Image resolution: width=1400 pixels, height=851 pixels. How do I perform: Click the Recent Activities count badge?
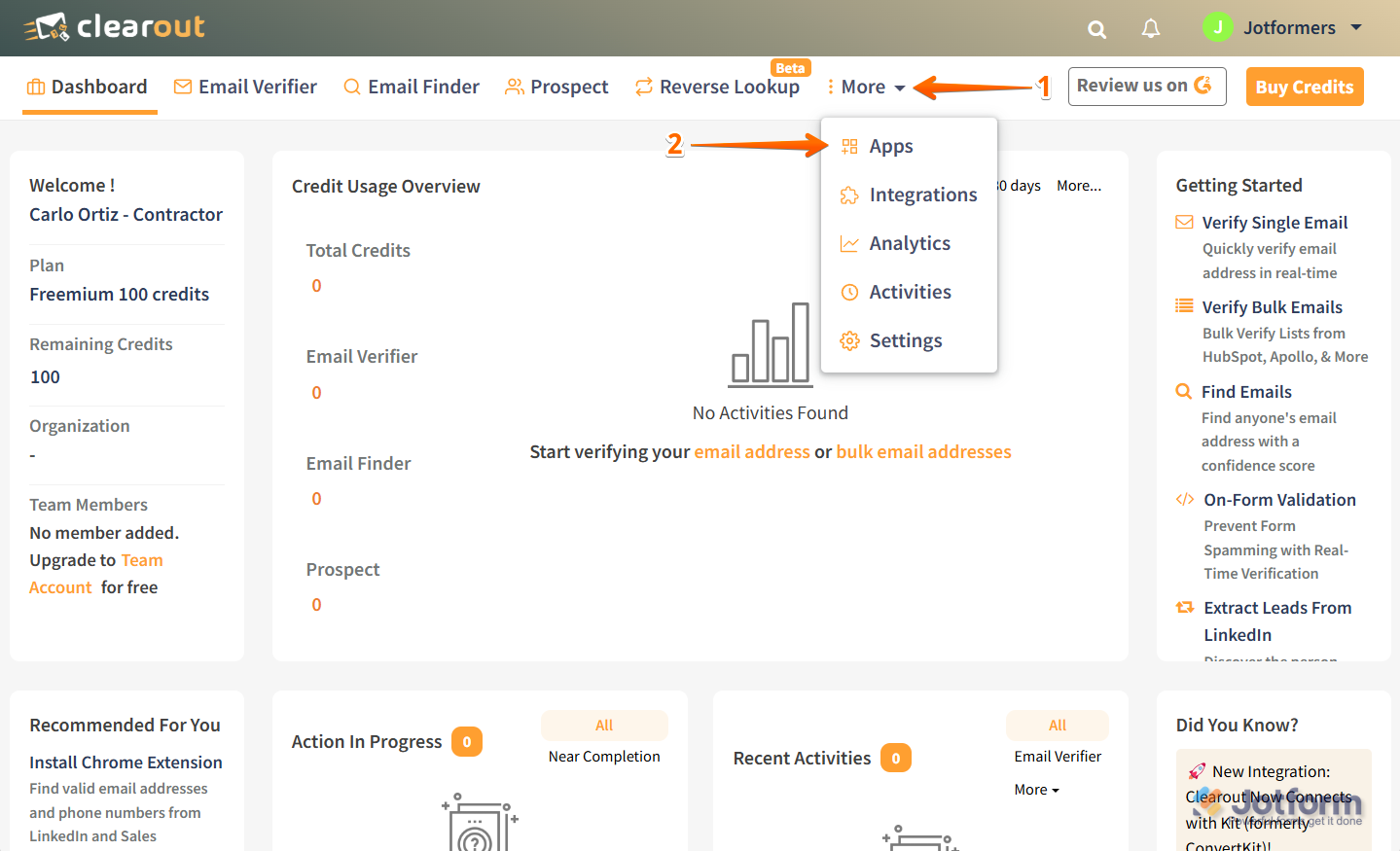tap(896, 758)
